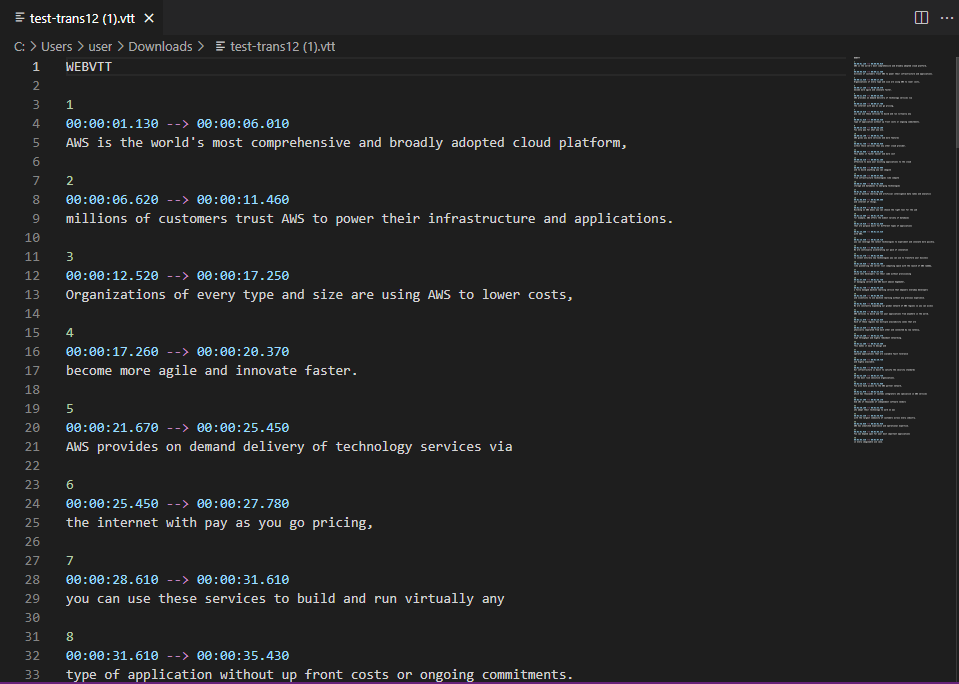The image size is (959, 684).
Task: Expand chevron after user in breadcrumb
Action: 120,46
